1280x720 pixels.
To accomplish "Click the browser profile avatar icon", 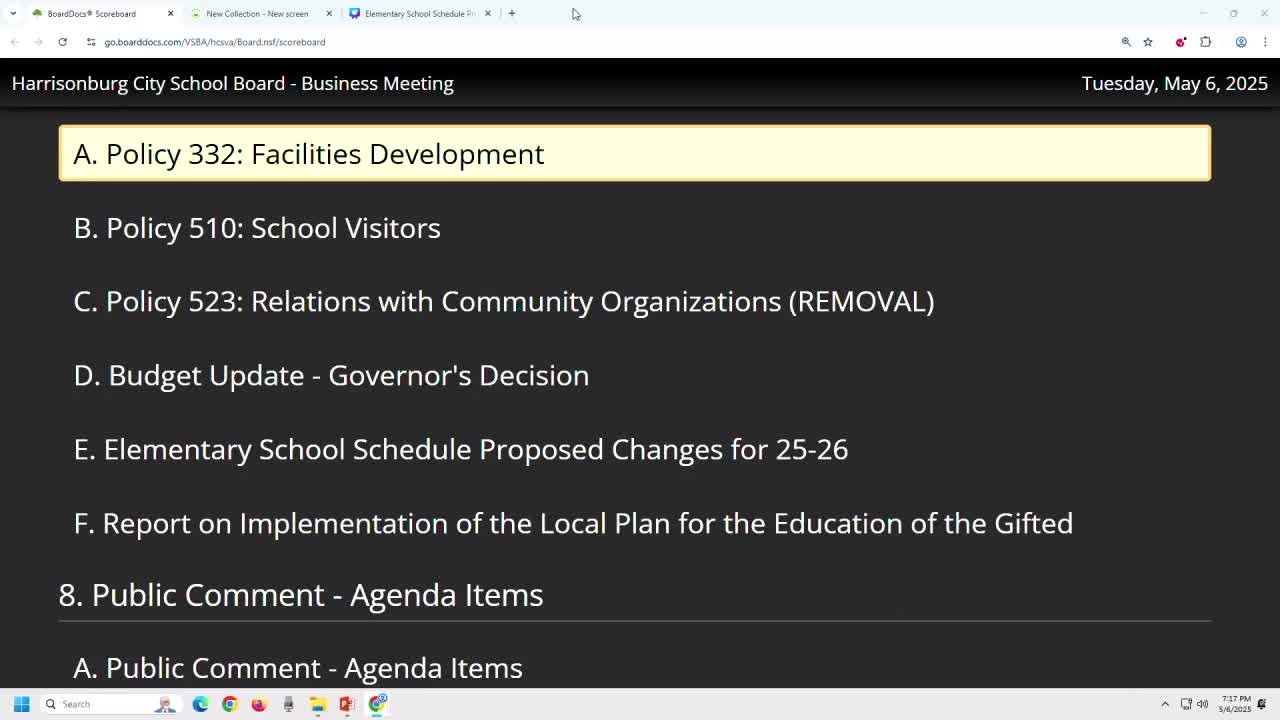I will pos(1241,42).
